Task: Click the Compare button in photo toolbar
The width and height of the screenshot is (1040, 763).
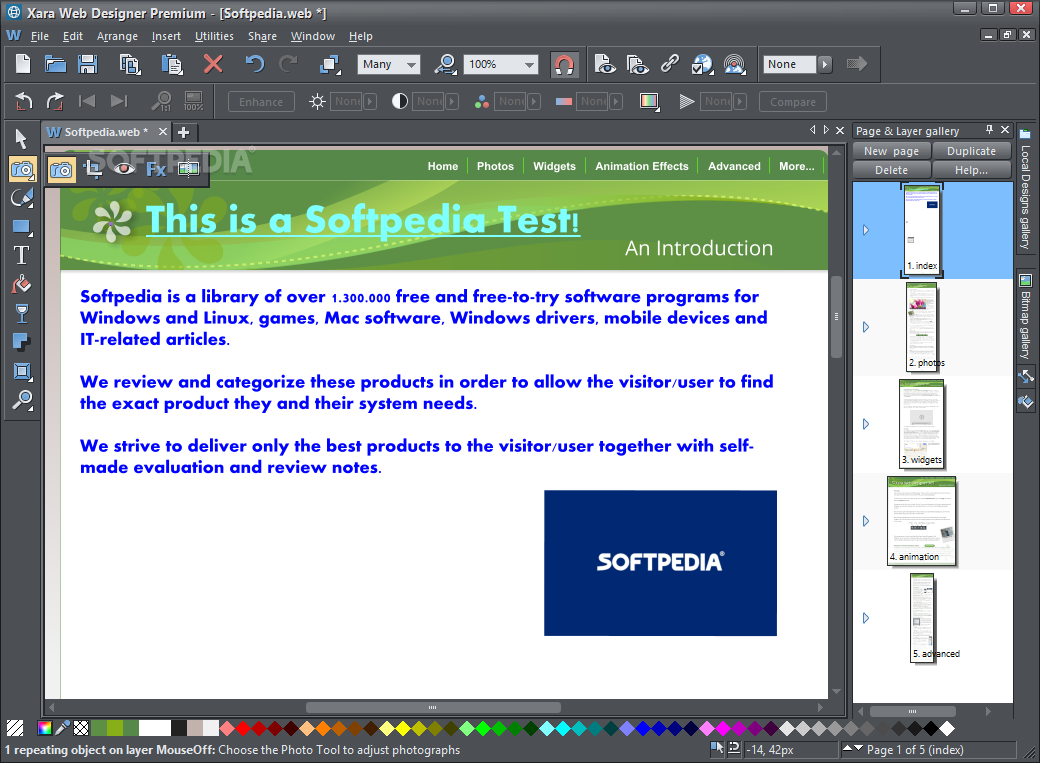Action: [x=793, y=102]
